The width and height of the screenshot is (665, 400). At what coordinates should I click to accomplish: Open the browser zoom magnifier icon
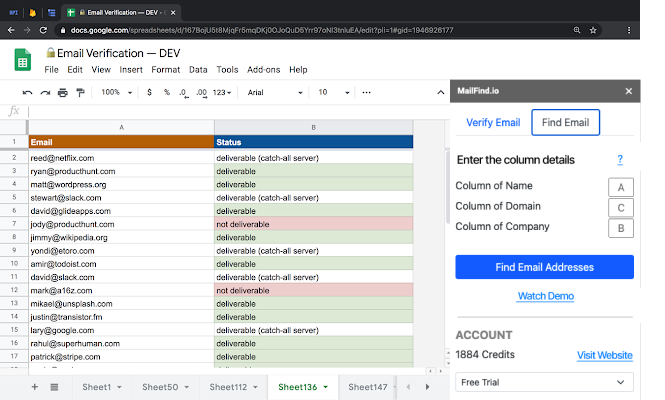[x=577, y=30]
